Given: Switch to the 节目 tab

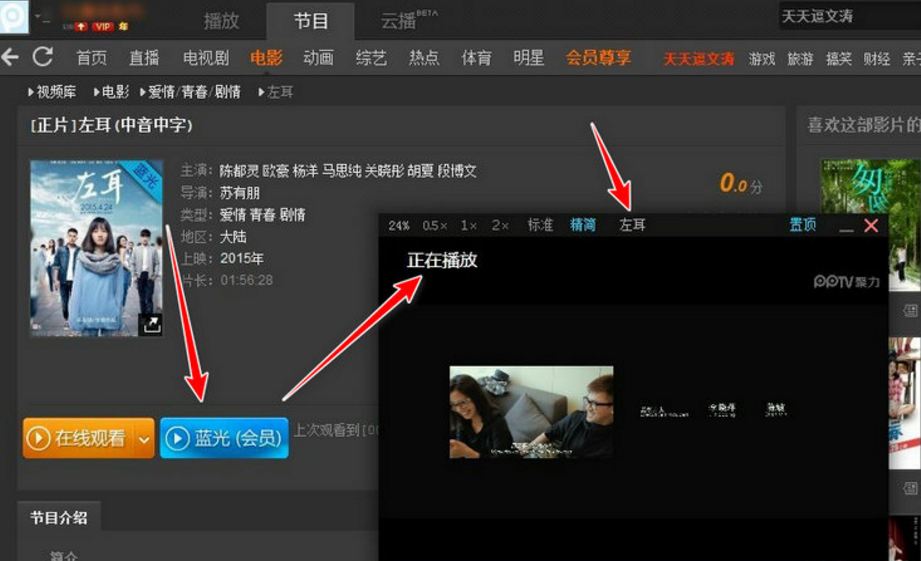Looking at the screenshot, I should (310, 21).
